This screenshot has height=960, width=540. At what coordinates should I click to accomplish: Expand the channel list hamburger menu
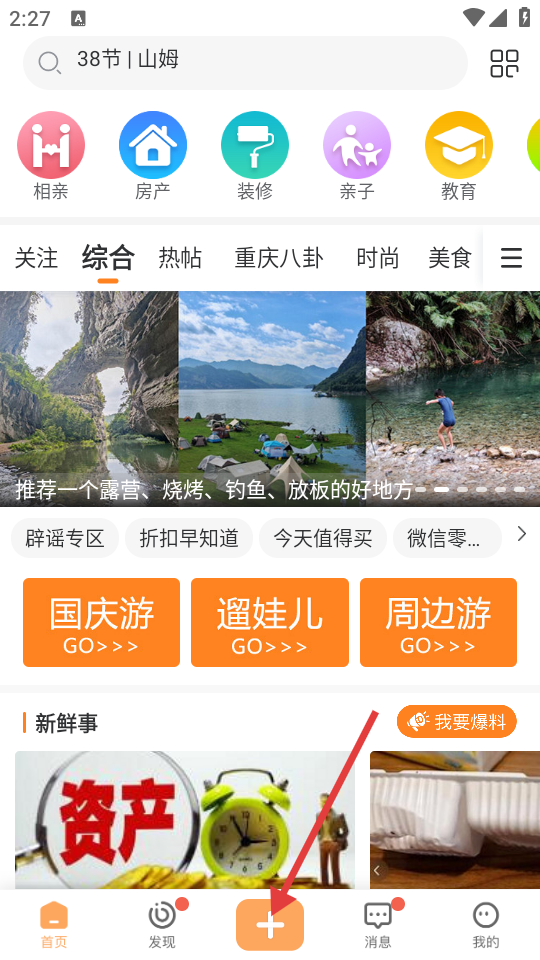[511, 258]
